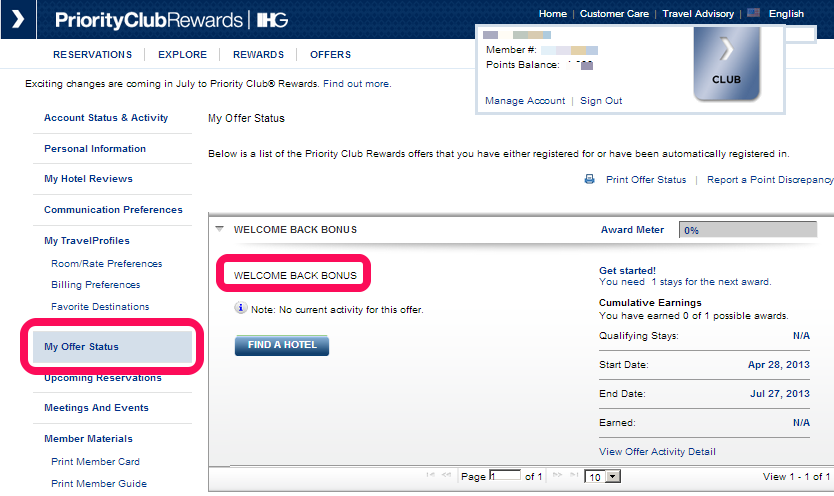Open the Reservations menu
This screenshot has height=496, width=834.
pyautogui.click(x=92, y=55)
